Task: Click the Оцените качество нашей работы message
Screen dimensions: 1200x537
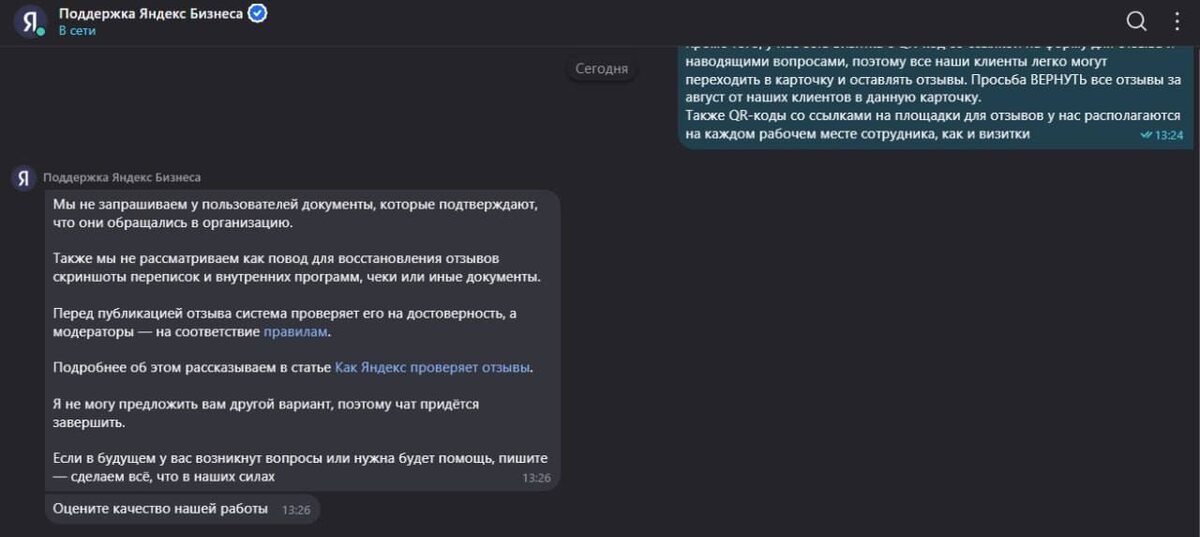Action: [x=160, y=509]
